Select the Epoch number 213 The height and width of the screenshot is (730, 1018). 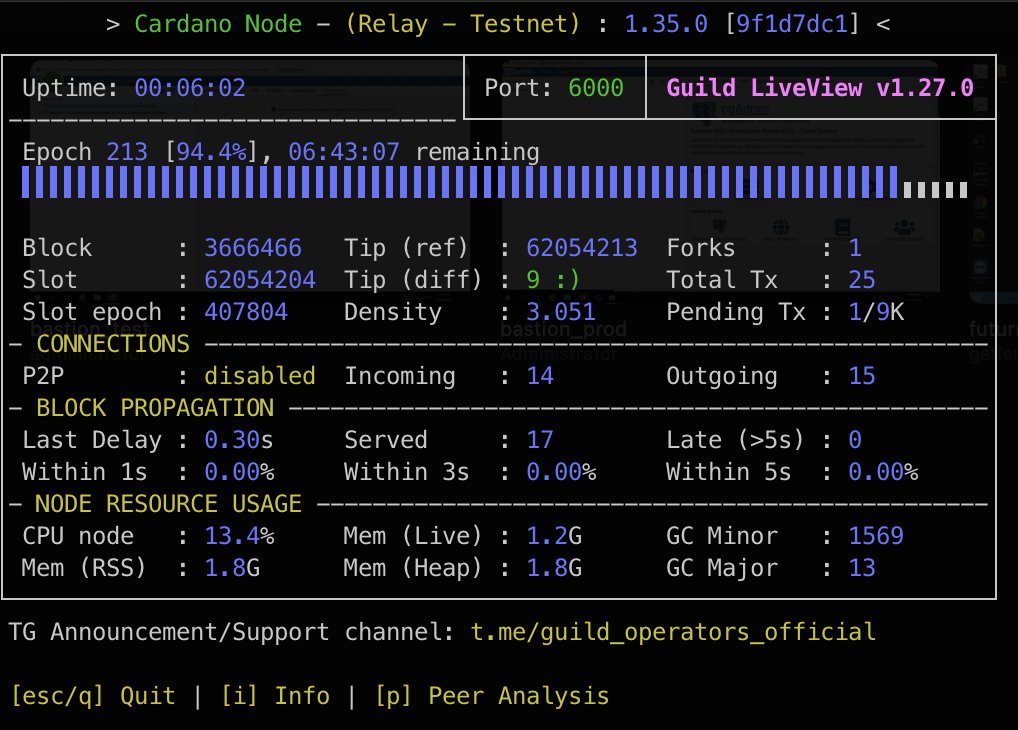[x=127, y=152]
